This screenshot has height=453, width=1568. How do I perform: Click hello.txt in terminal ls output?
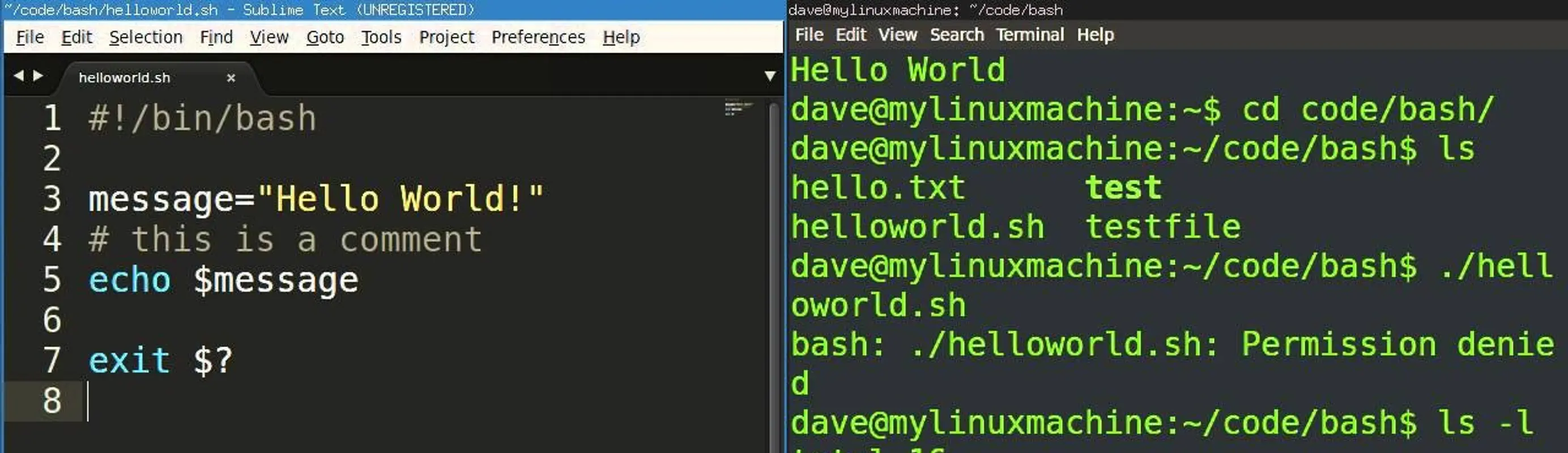[x=879, y=187]
